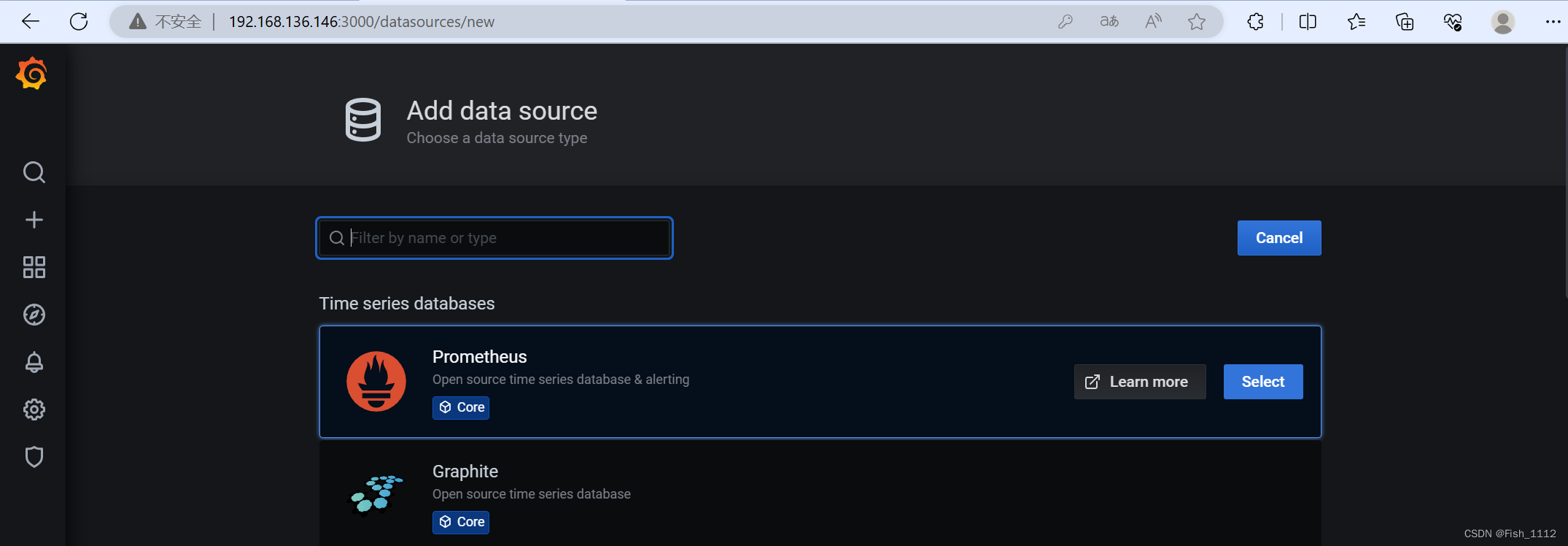Open the Create plus icon in sidebar
This screenshot has width=1568, height=546.
(x=34, y=220)
